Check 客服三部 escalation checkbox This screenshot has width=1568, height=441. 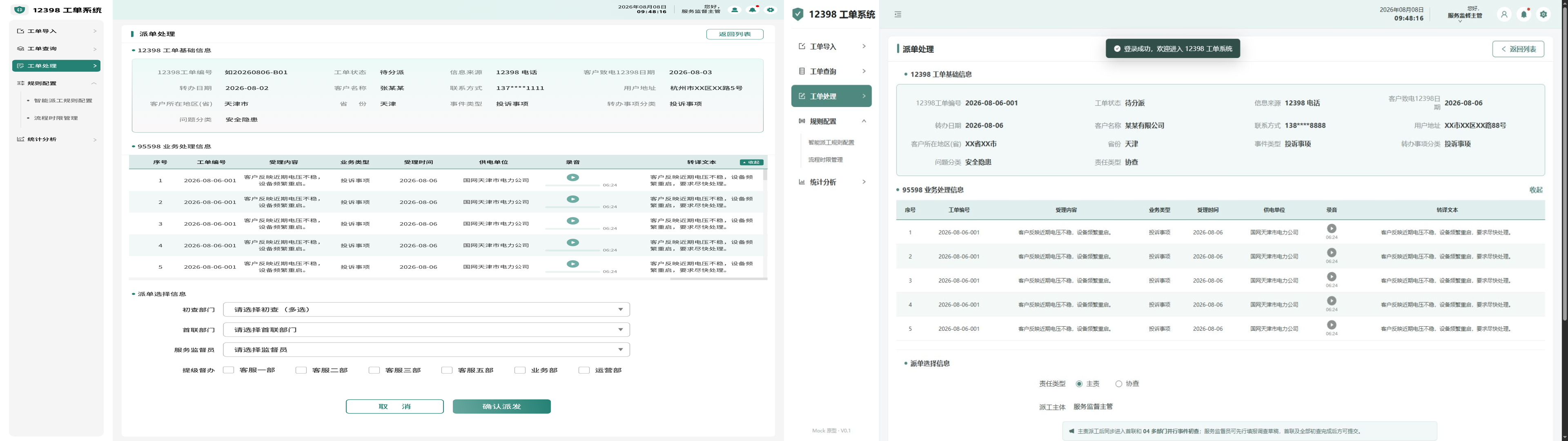[374, 370]
